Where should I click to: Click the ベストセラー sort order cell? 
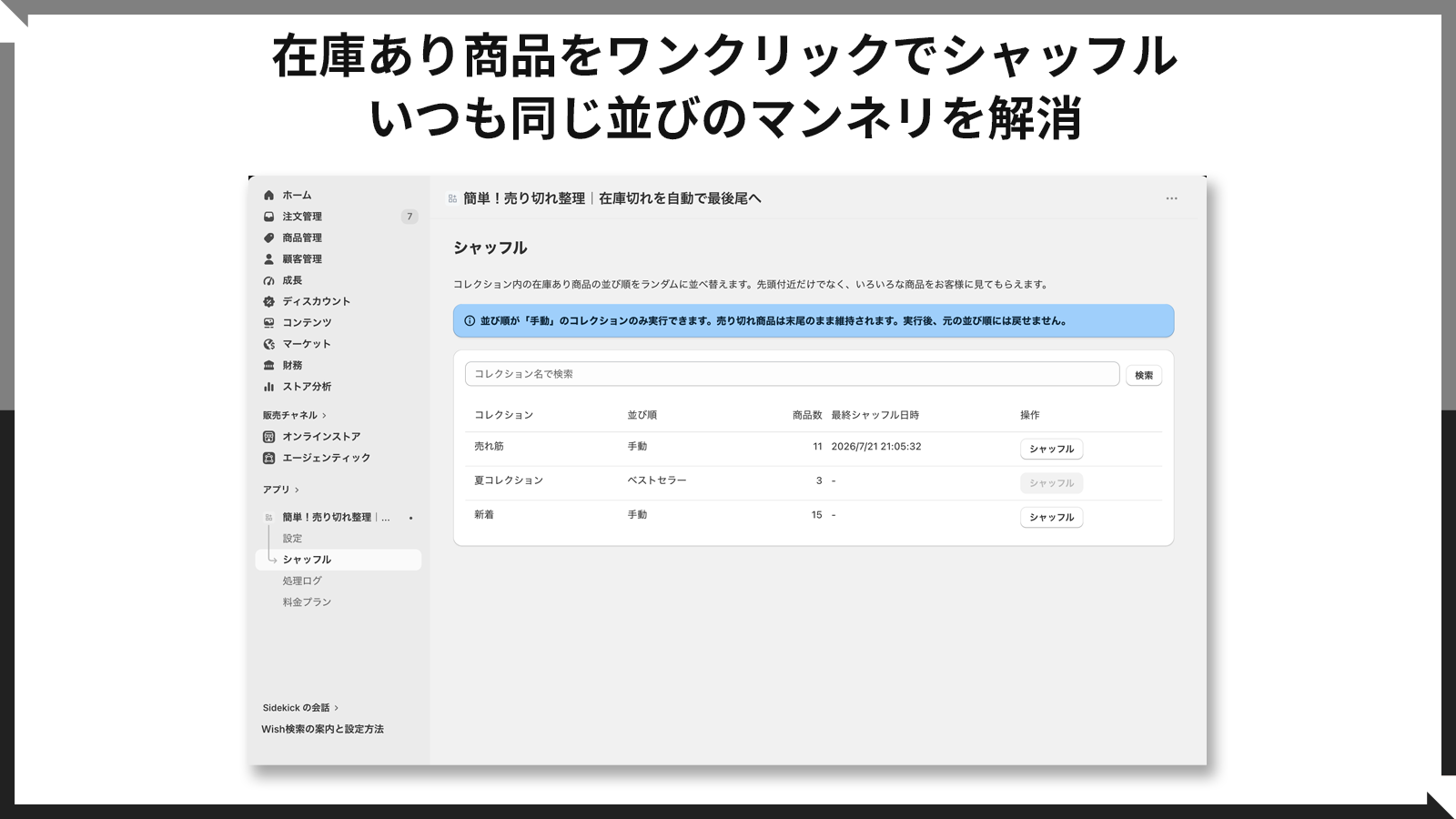point(657,480)
